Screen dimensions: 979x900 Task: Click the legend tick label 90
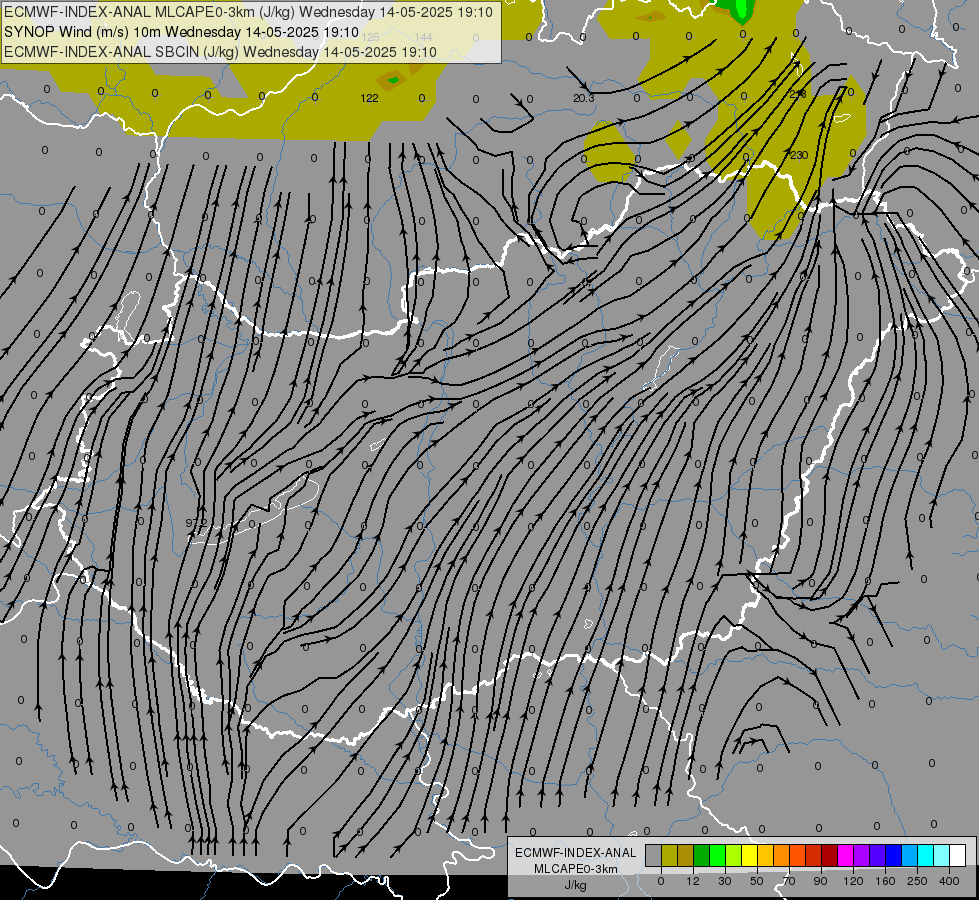(820, 882)
